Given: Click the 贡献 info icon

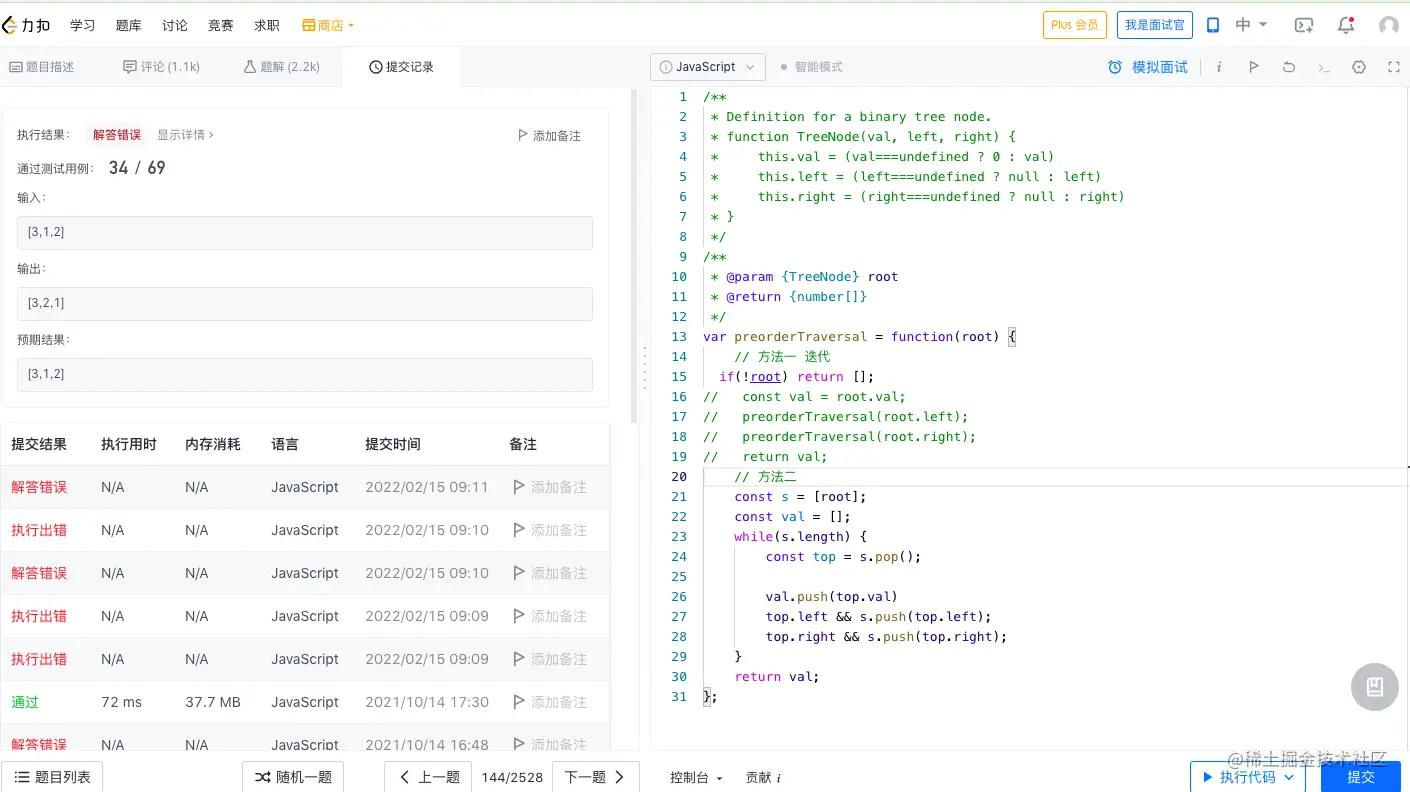Looking at the screenshot, I should click(x=779, y=777).
